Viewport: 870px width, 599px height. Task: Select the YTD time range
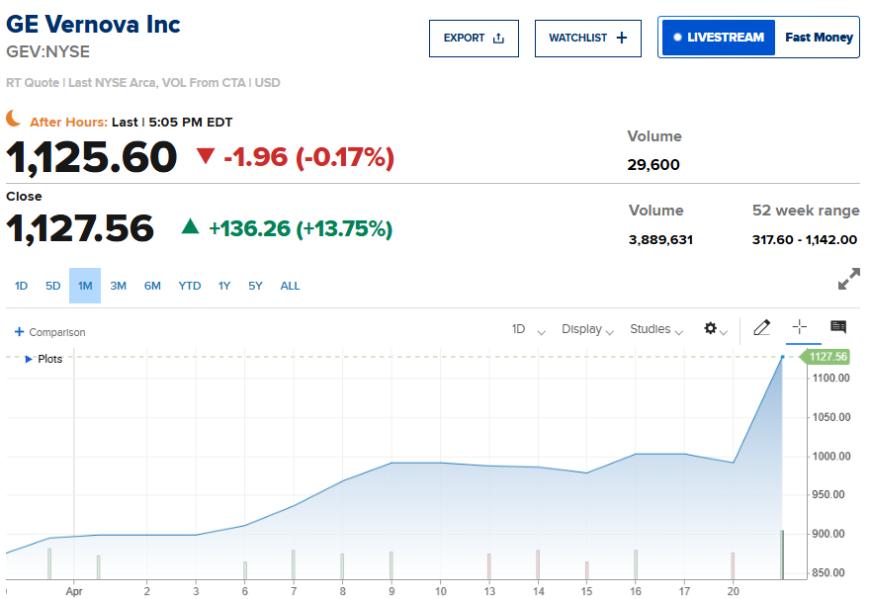coord(189,286)
